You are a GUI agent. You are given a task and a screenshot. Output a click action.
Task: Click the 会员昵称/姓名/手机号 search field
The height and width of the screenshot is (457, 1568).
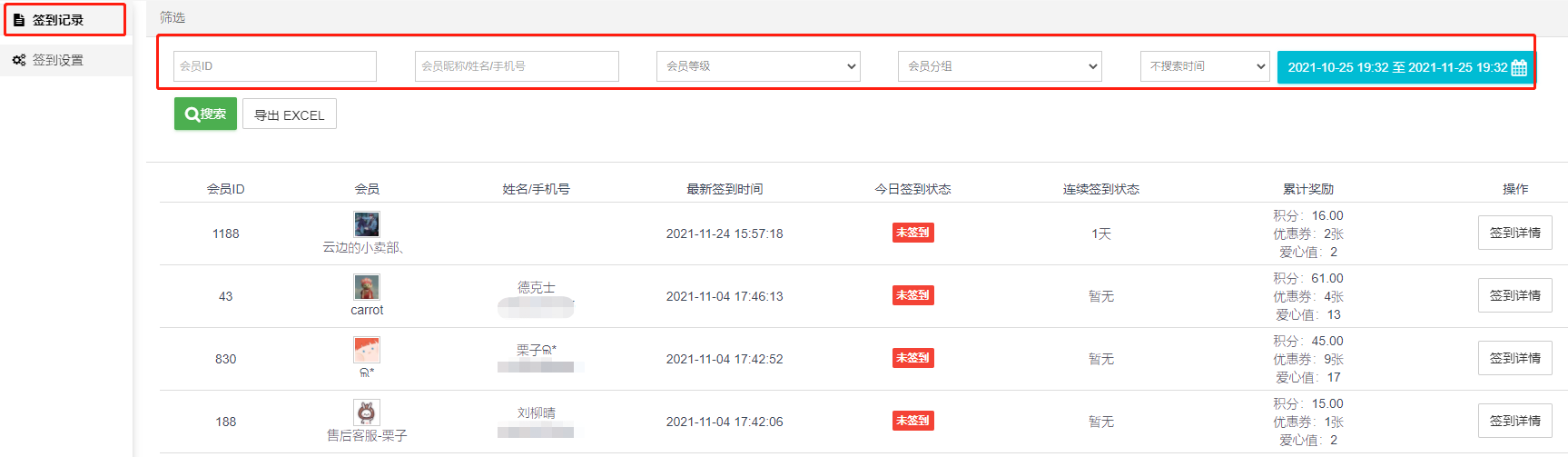point(516,66)
